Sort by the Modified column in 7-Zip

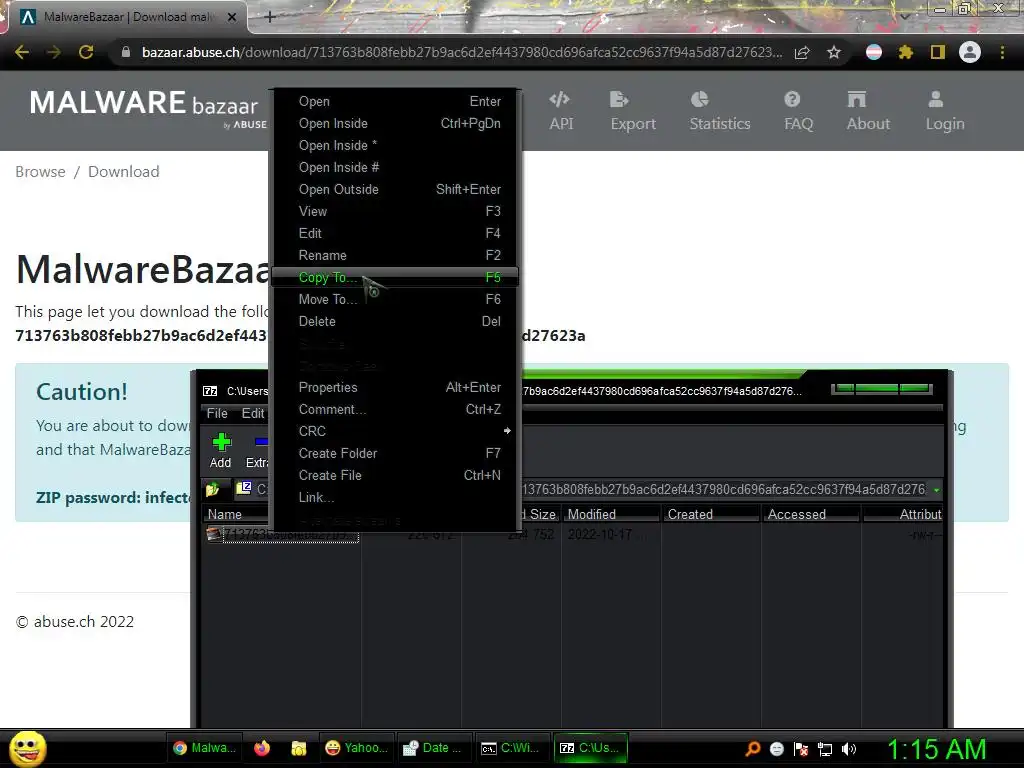point(611,515)
